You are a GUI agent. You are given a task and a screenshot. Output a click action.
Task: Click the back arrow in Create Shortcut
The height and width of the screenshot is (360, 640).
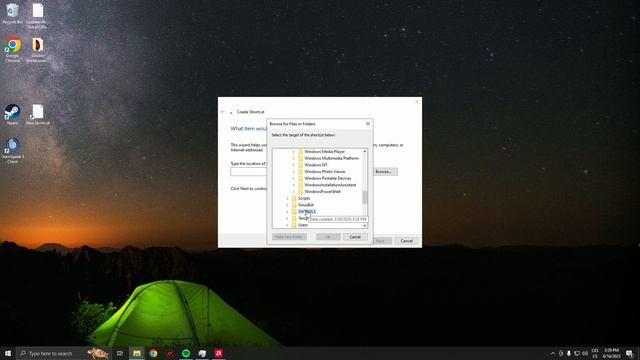coord(222,112)
